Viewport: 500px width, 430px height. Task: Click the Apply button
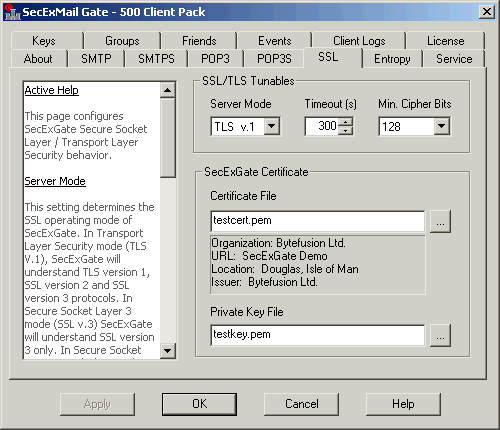point(97,404)
